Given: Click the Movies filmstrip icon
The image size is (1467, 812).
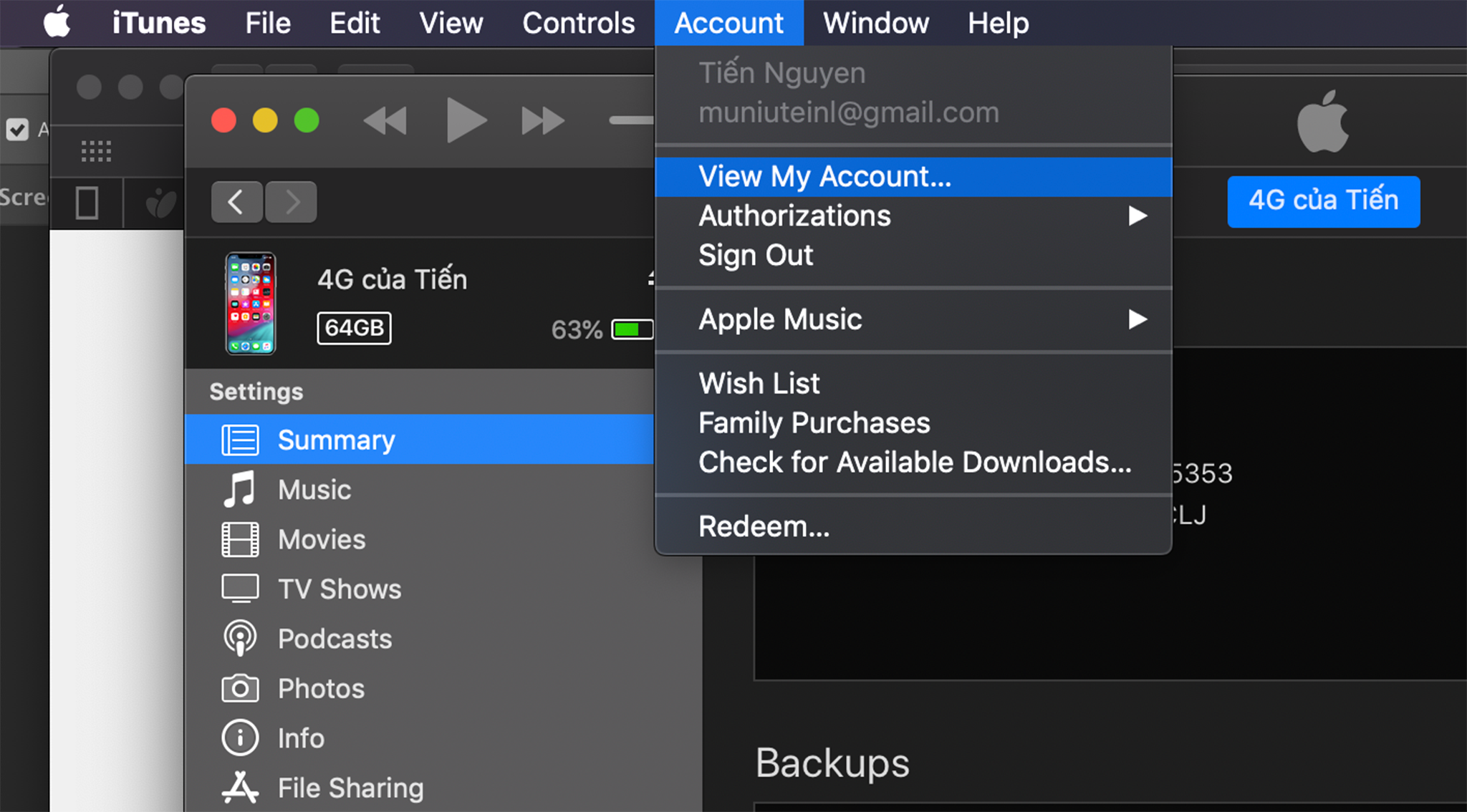Looking at the screenshot, I should click(x=240, y=539).
